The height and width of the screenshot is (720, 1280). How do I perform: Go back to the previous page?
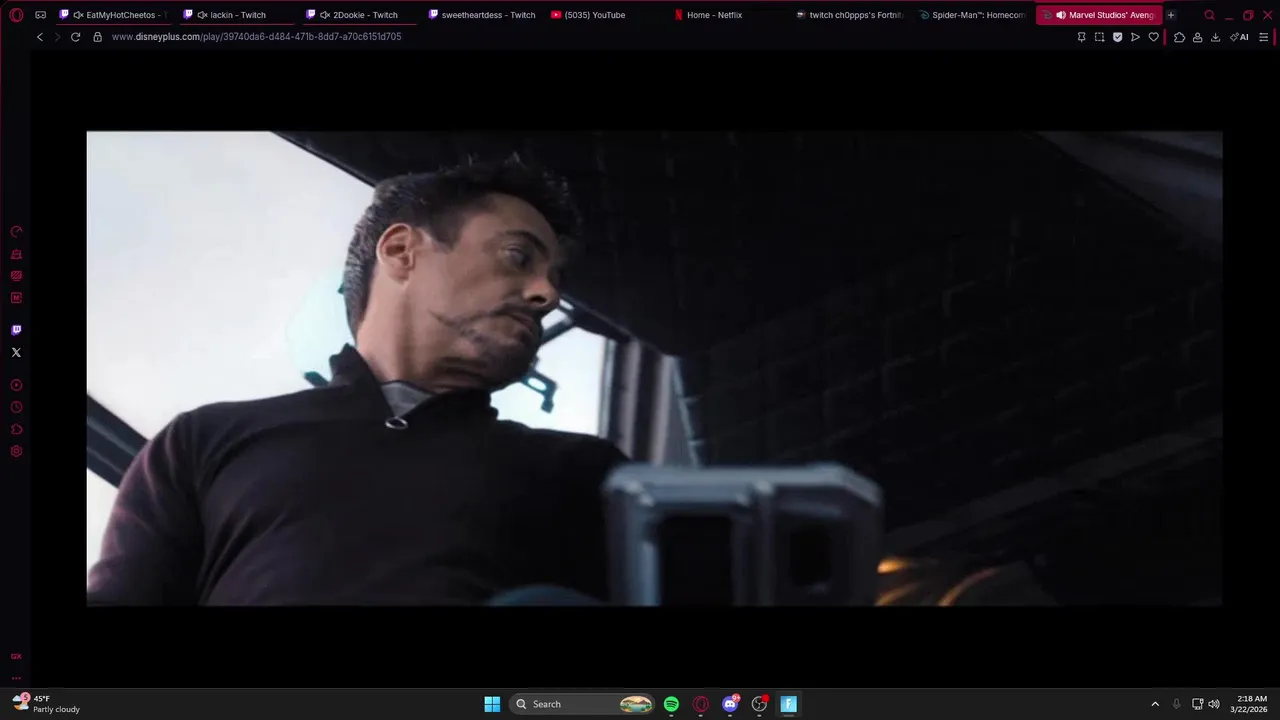tap(40, 37)
